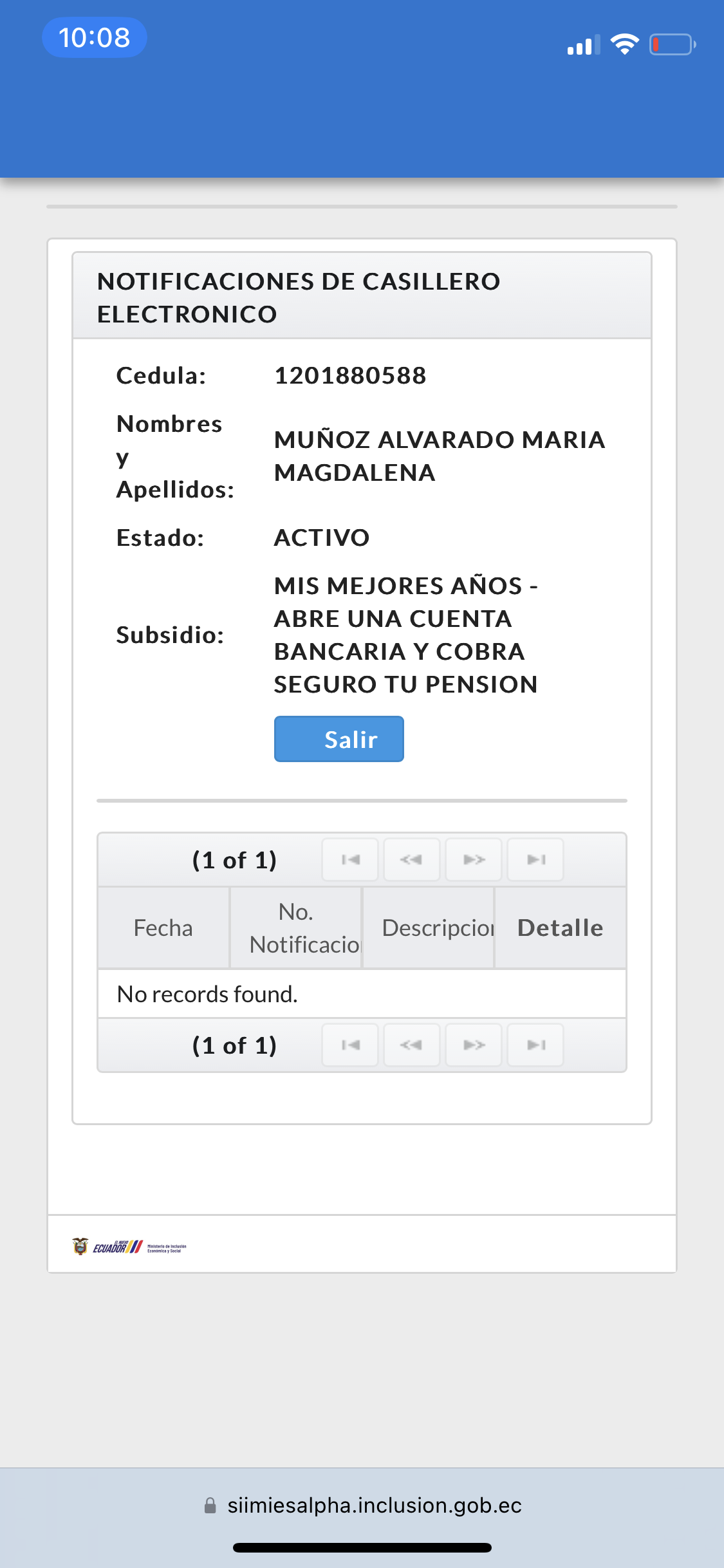
Task: Tap the cedula number 1201880588
Action: (350, 375)
